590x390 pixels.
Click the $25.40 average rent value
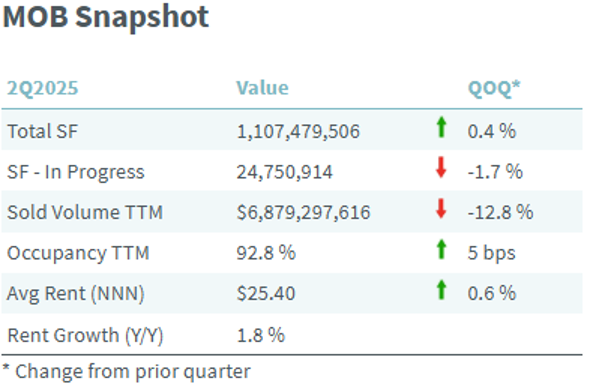pos(266,294)
